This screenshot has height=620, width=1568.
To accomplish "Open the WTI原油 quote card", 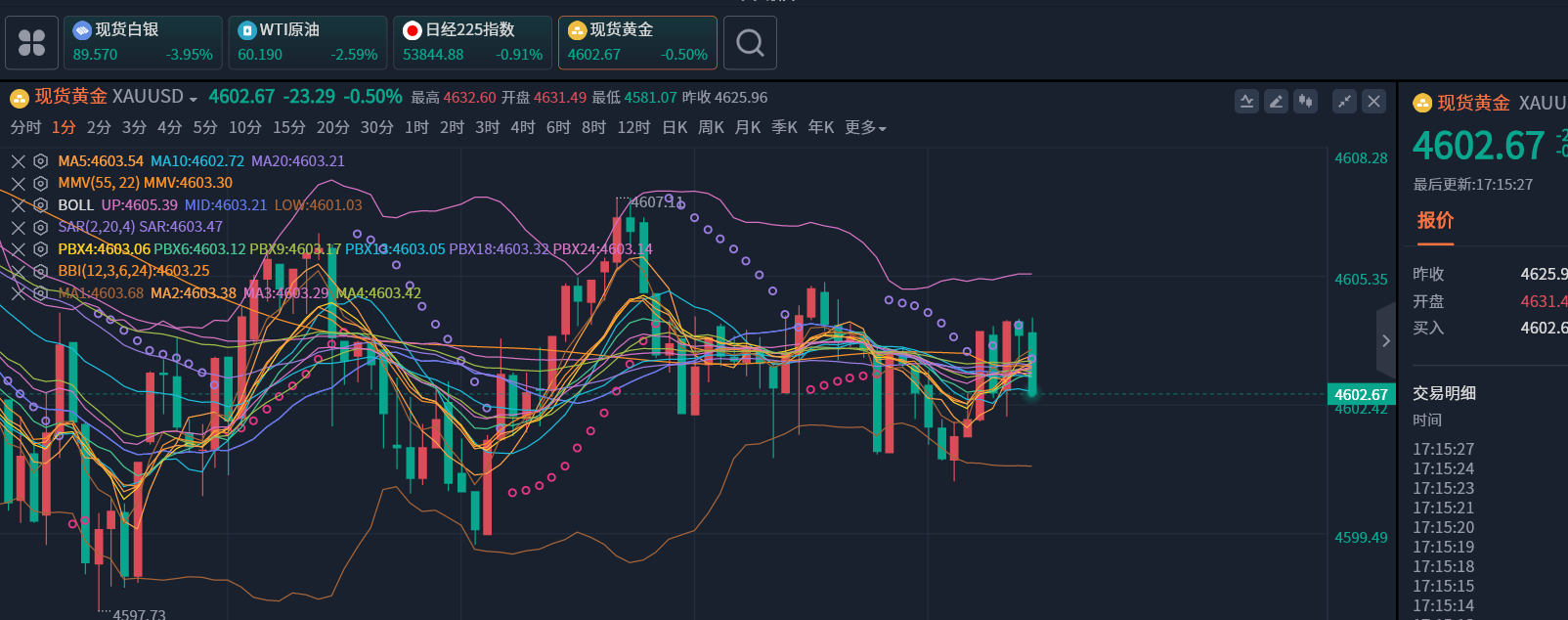I will [x=307, y=43].
